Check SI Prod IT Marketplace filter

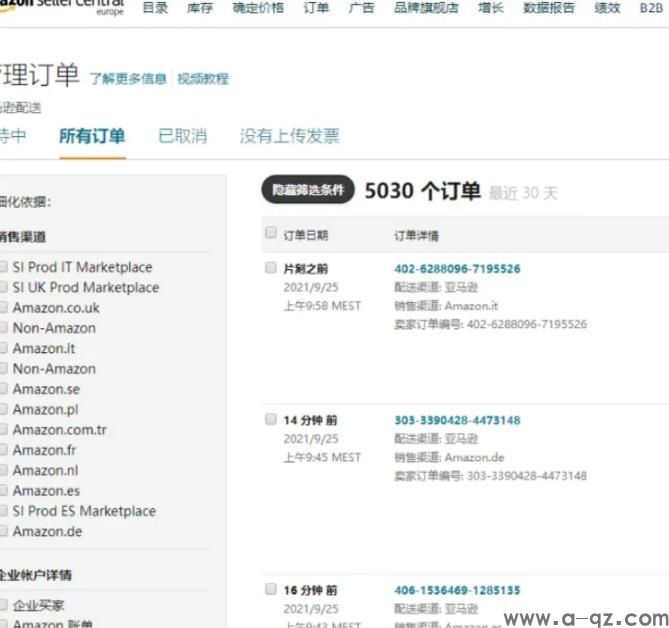3,267
